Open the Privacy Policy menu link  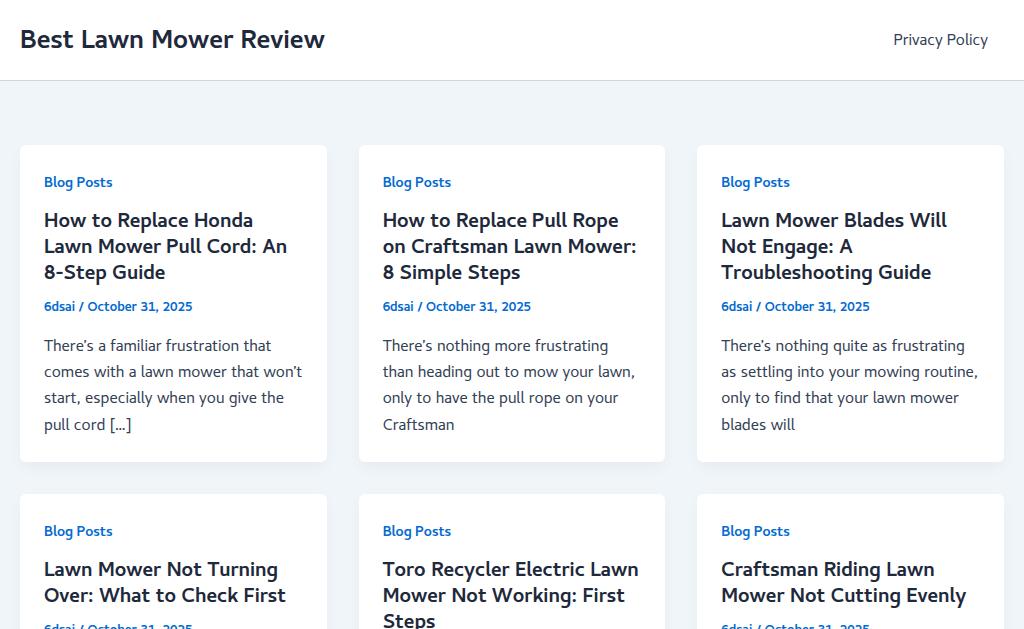(x=940, y=40)
